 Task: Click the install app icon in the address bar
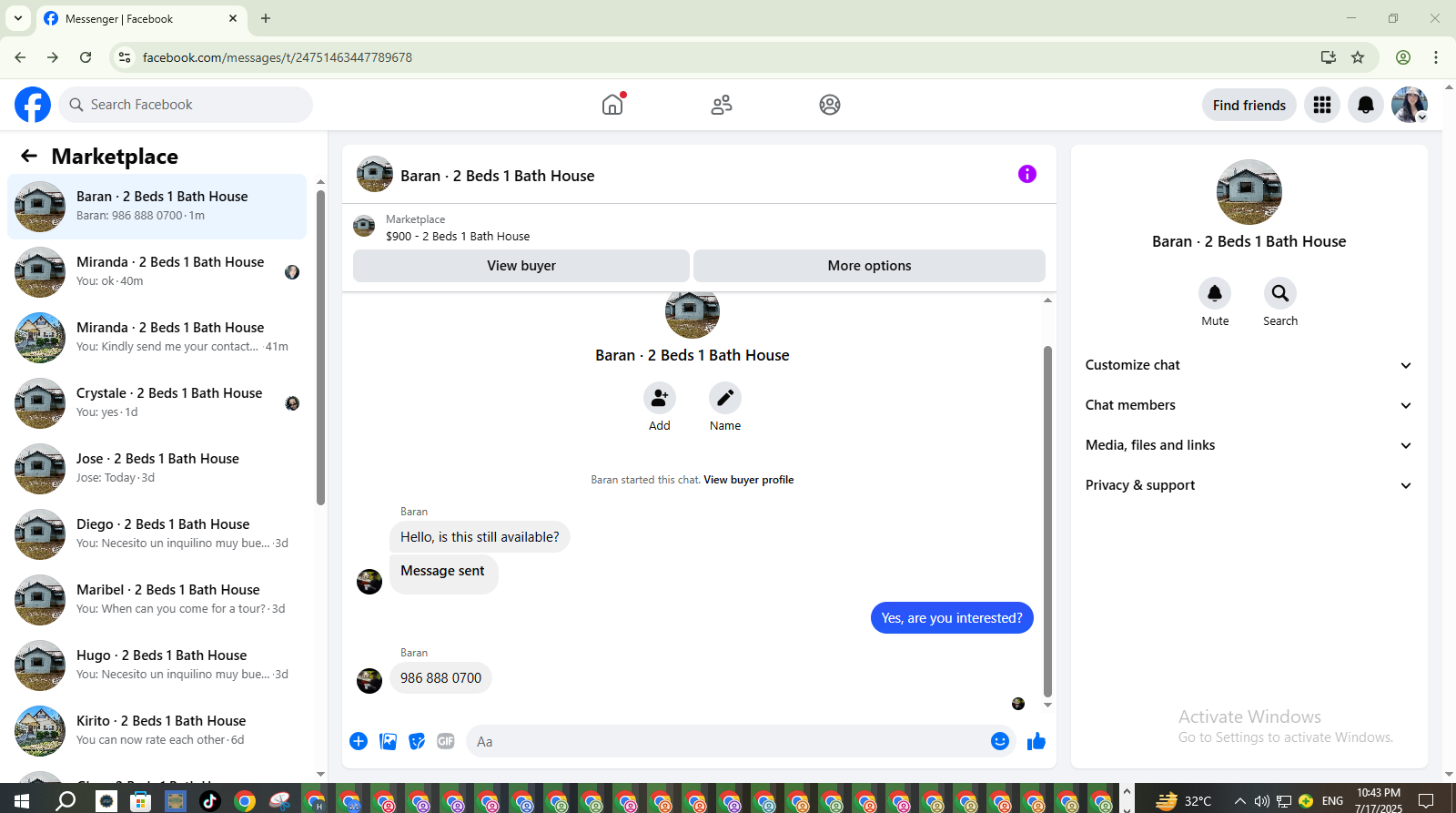[x=1329, y=57]
